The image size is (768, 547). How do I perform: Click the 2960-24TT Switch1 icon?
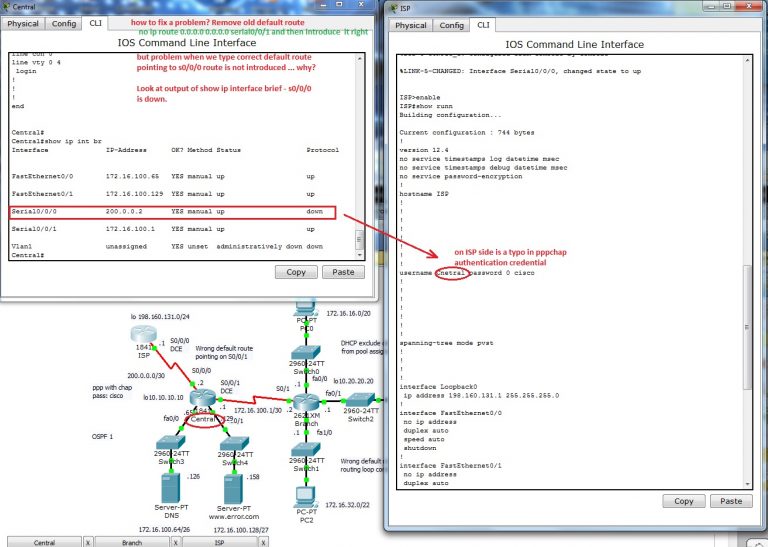[x=306, y=449]
